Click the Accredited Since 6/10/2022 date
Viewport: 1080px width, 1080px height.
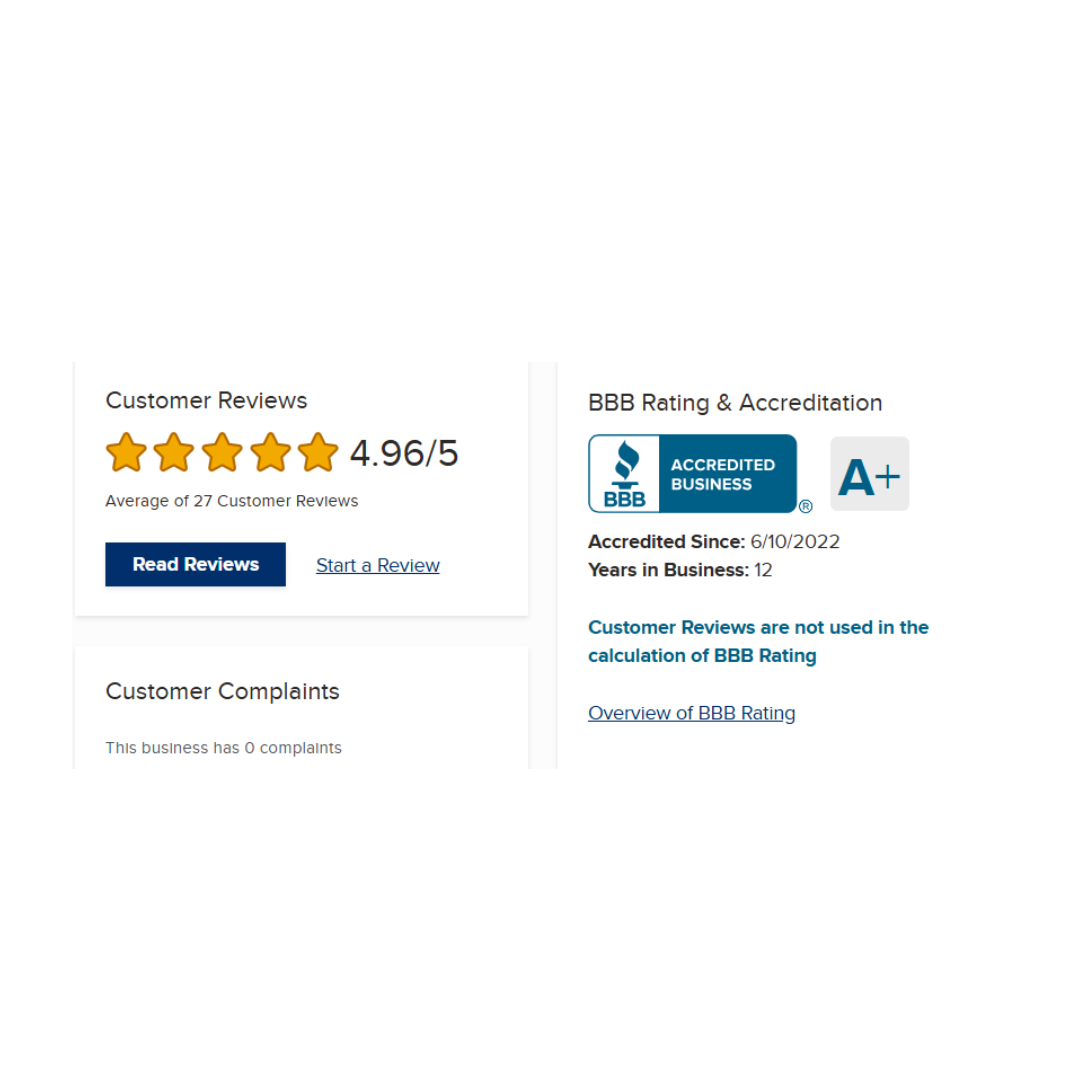click(795, 541)
